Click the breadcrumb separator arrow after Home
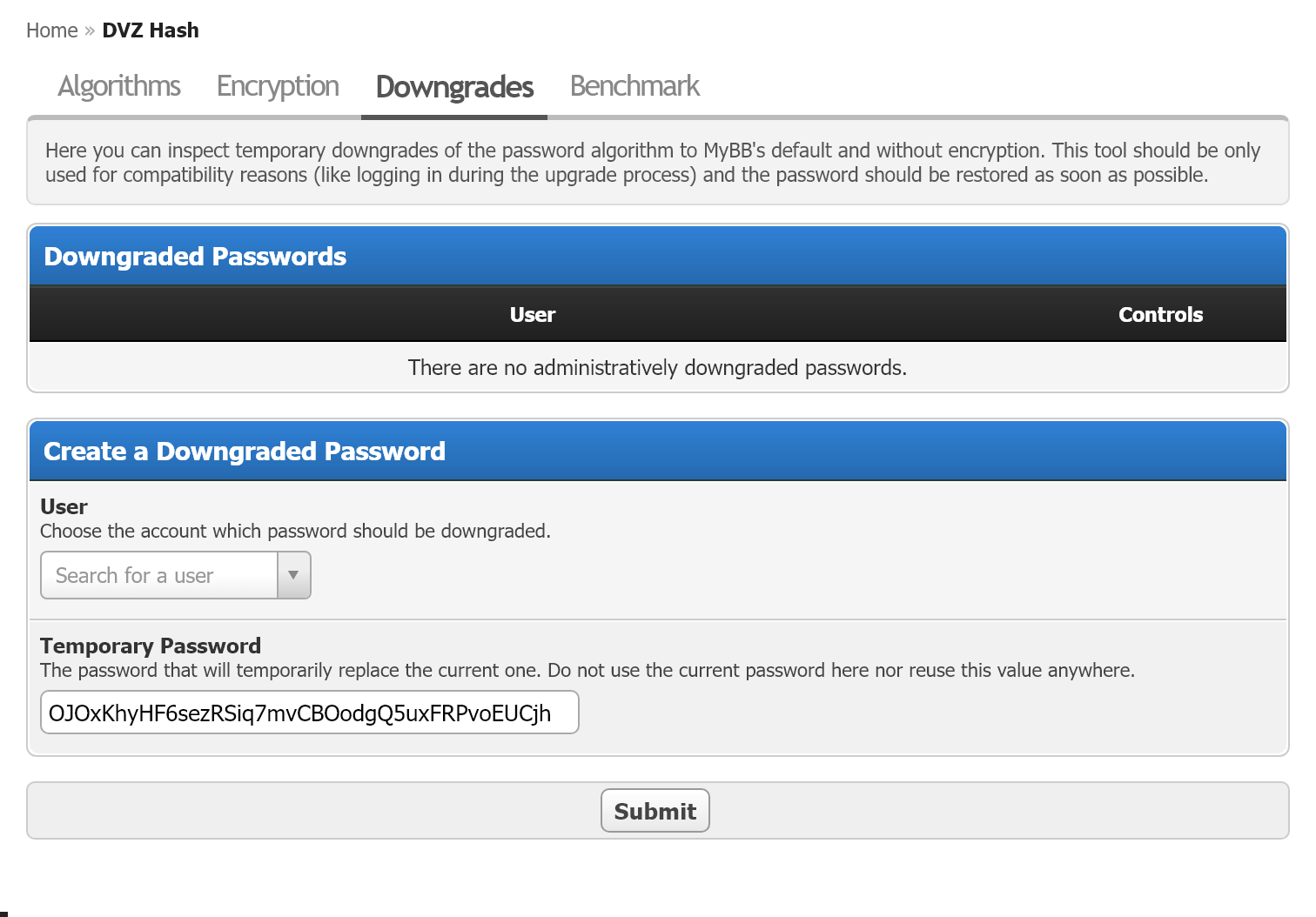 90,31
